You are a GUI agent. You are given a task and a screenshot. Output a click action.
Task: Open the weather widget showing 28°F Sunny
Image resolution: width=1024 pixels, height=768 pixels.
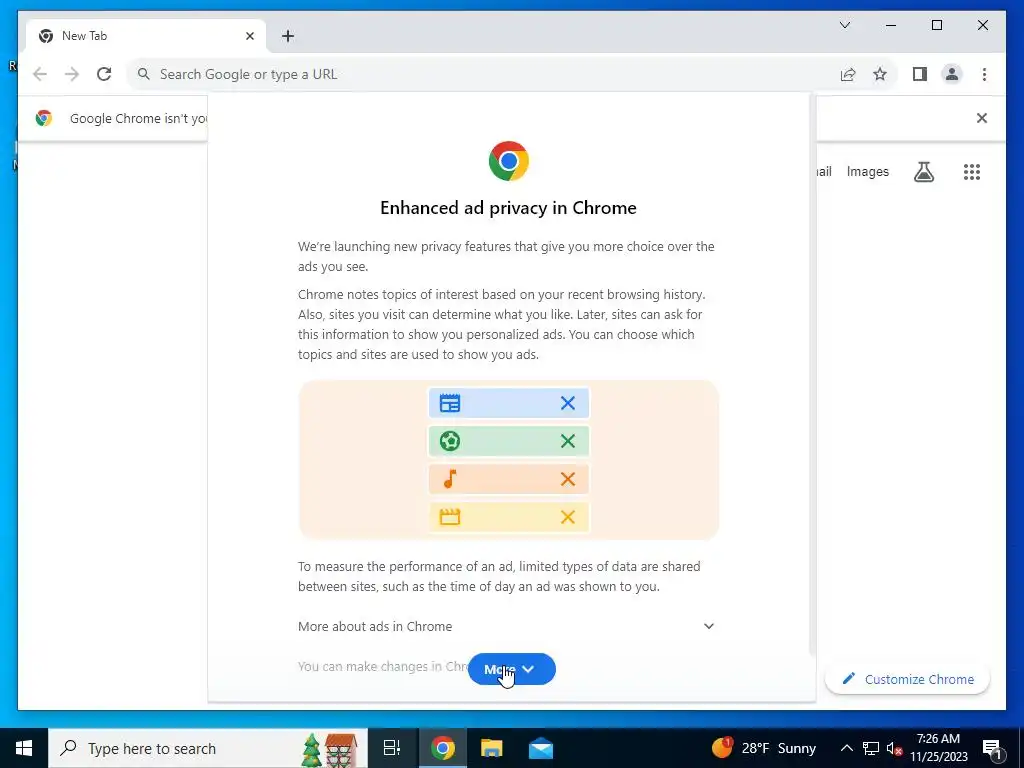pyautogui.click(x=763, y=748)
